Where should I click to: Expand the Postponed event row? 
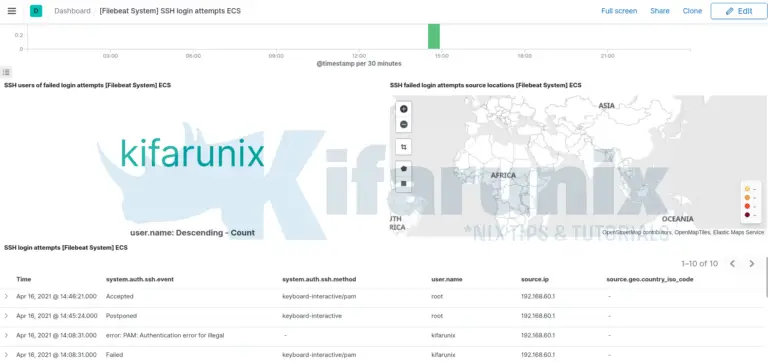click(6, 316)
